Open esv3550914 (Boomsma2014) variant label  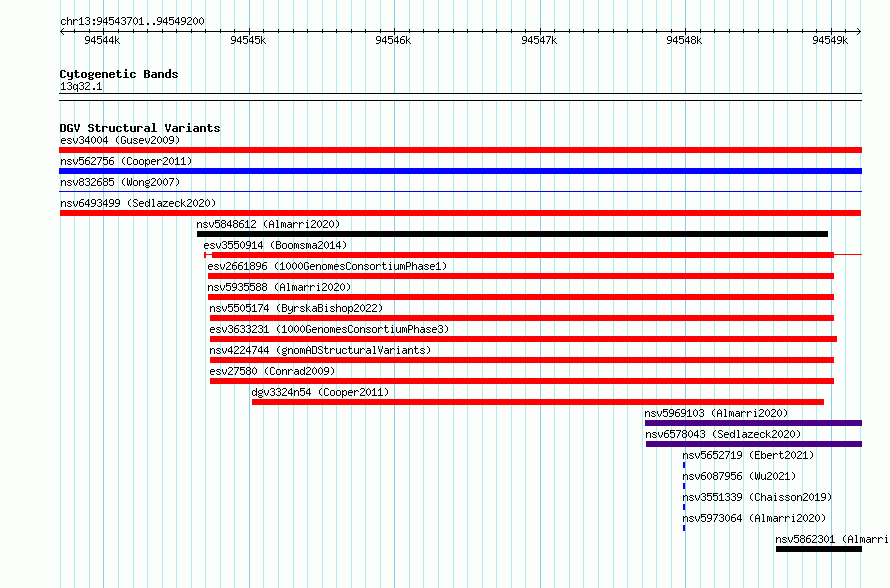[x=275, y=245]
